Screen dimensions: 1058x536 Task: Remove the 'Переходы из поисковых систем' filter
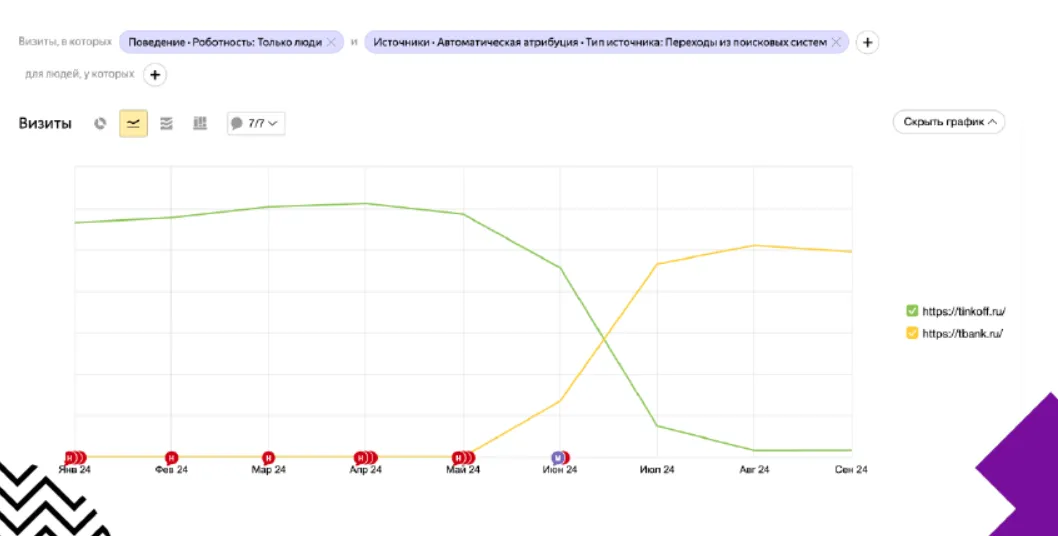coord(835,43)
